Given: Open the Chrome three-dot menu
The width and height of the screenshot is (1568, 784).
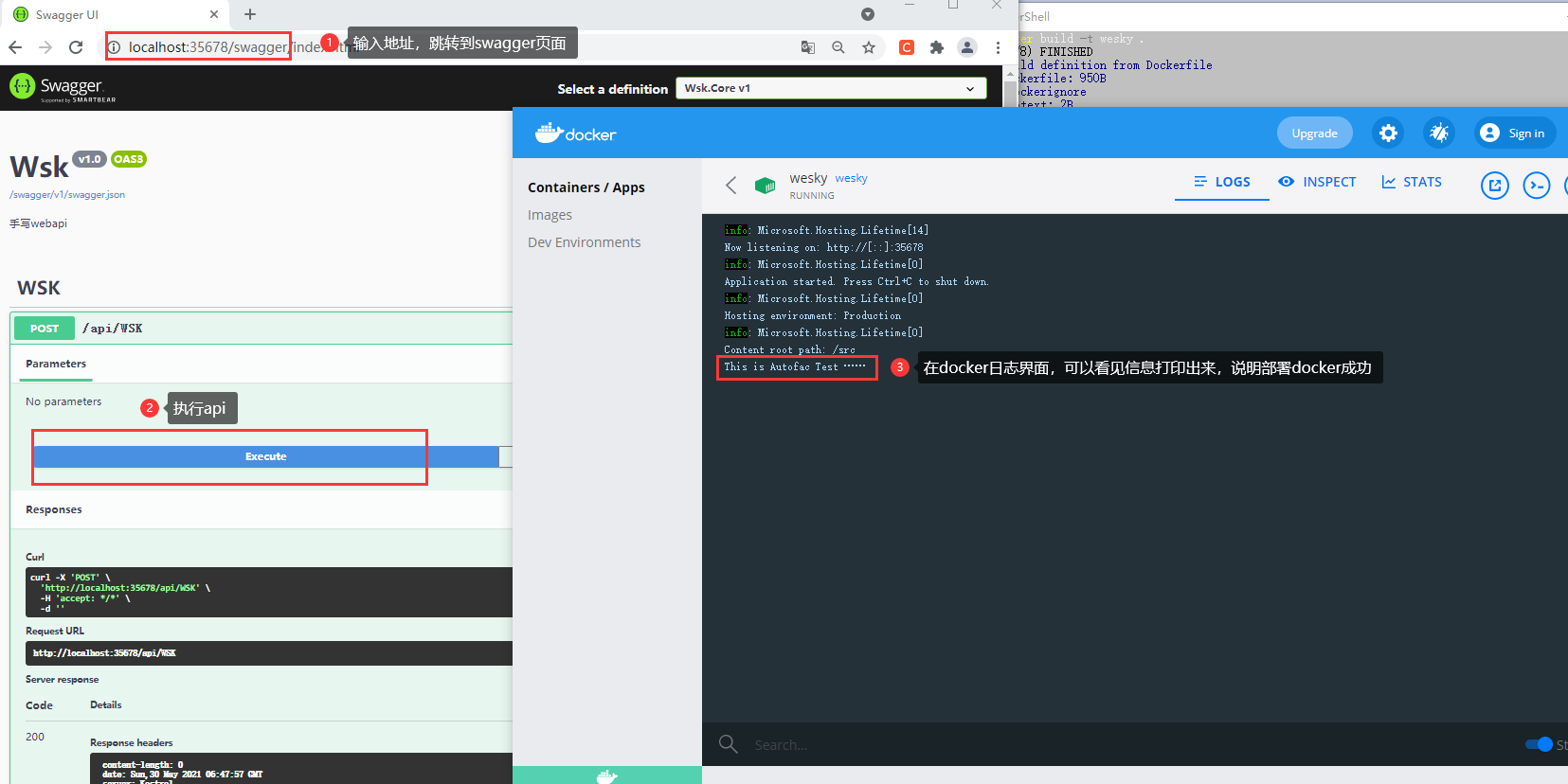Looking at the screenshot, I should click(x=998, y=47).
